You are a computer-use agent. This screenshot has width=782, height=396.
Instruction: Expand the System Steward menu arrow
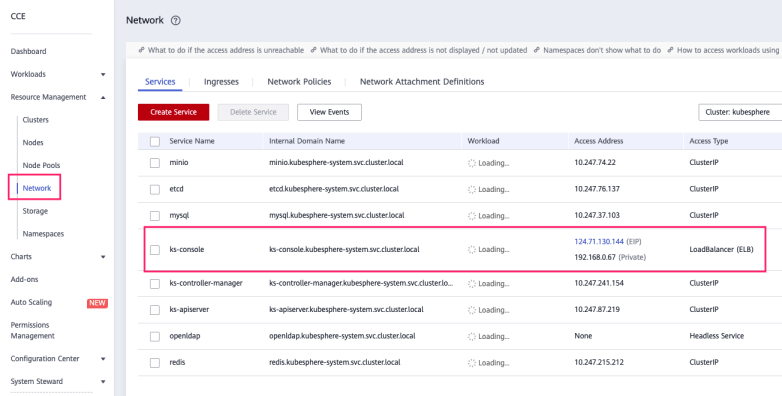pyautogui.click(x=103, y=382)
